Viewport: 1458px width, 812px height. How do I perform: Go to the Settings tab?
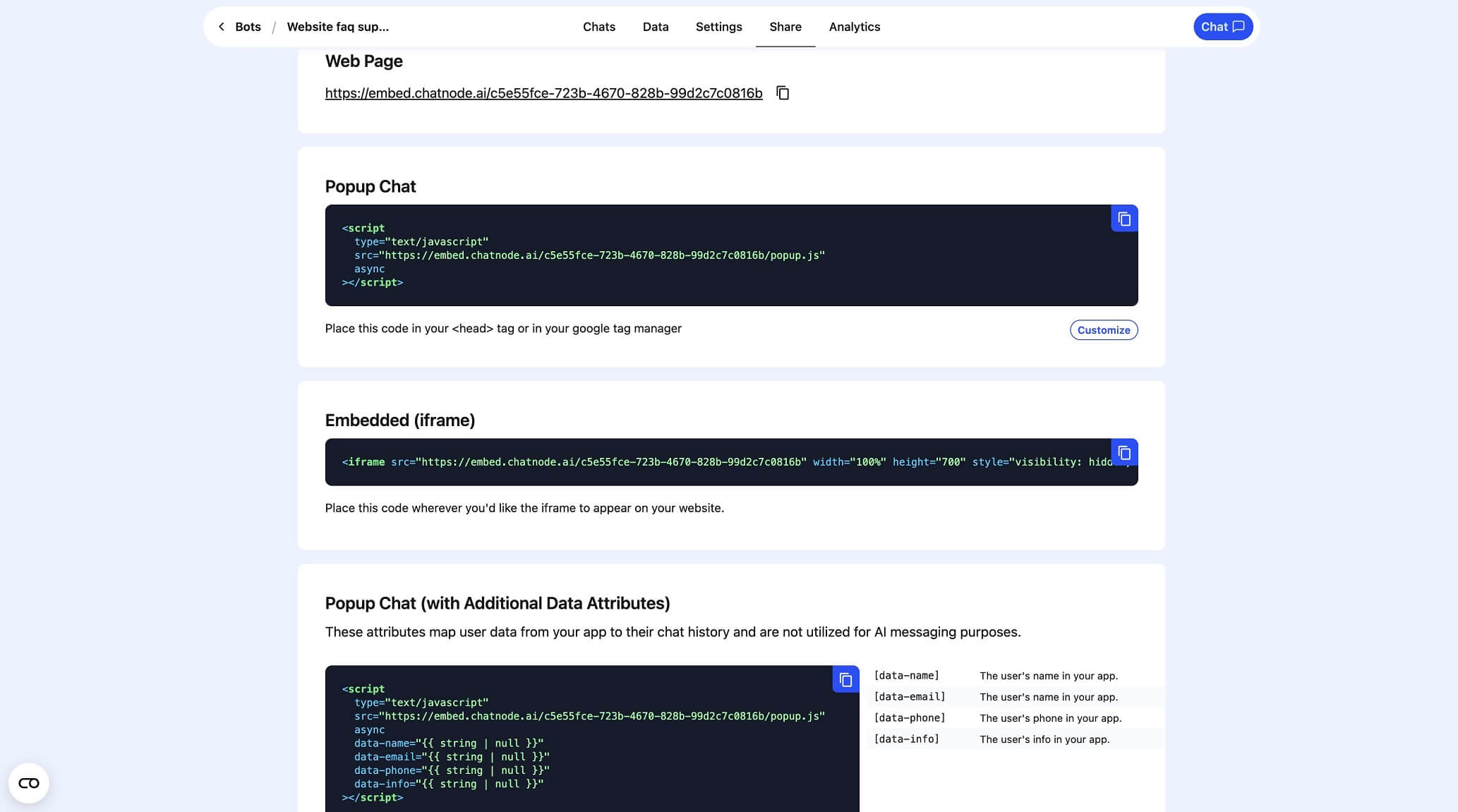pos(718,27)
